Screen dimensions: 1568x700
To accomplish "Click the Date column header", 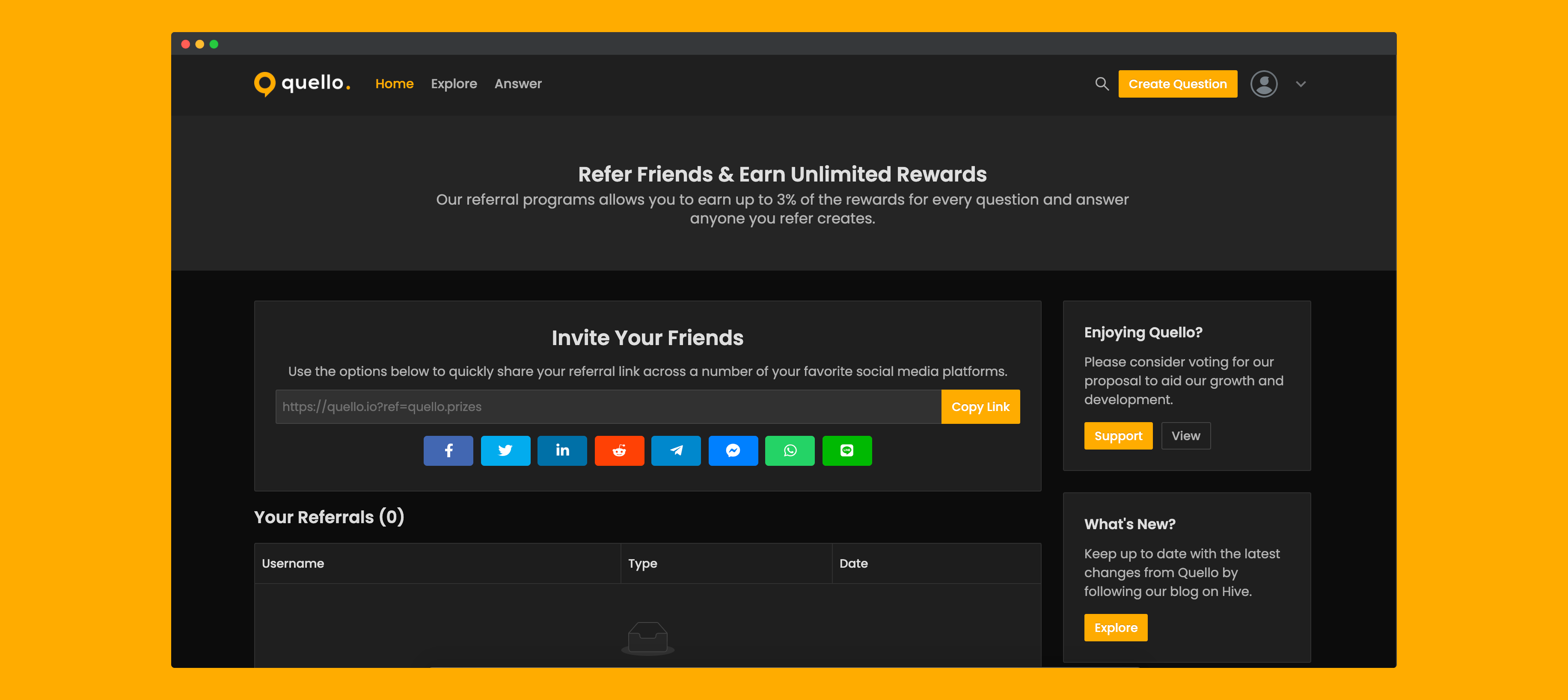I will pyautogui.click(x=936, y=563).
